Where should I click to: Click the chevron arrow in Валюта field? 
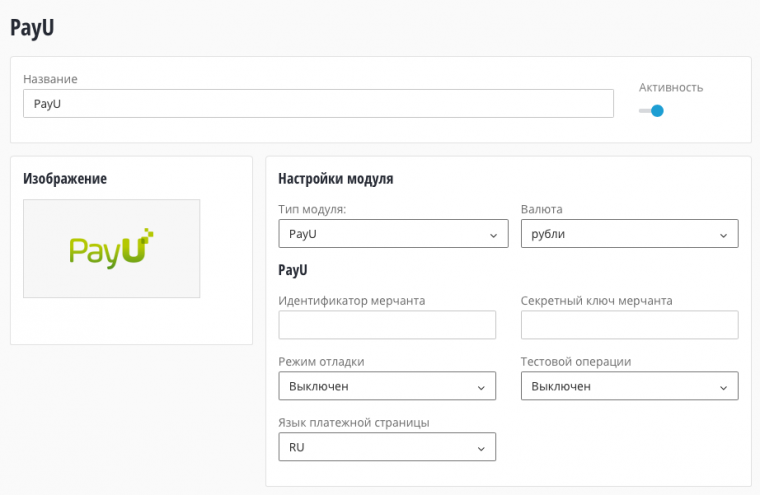(x=724, y=235)
